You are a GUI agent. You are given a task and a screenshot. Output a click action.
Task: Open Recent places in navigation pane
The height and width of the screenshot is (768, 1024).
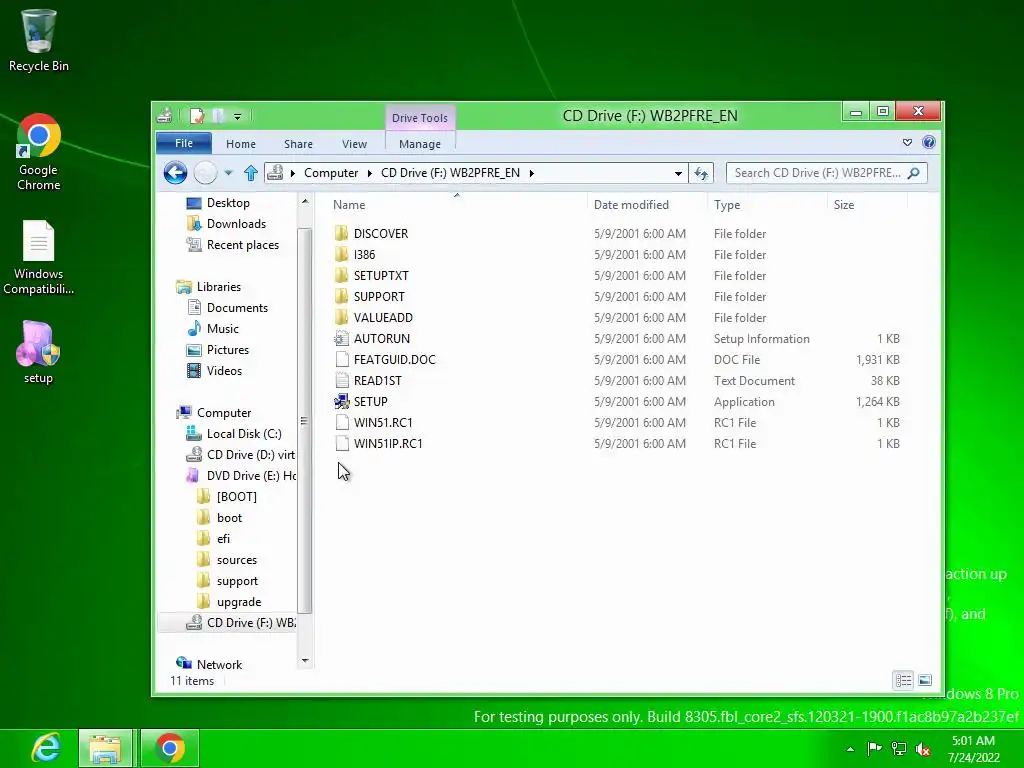point(242,245)
